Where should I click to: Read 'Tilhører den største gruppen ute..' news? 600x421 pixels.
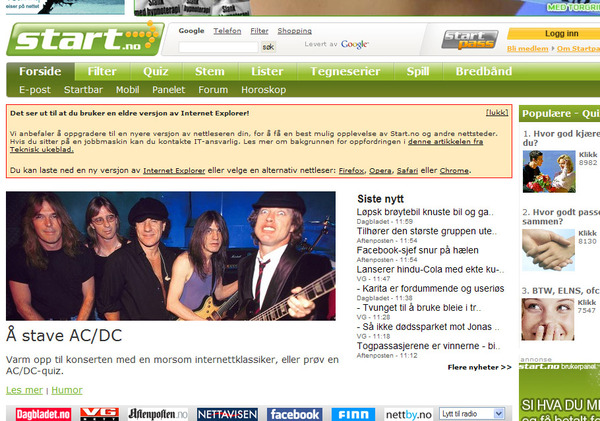click(426, 231)
